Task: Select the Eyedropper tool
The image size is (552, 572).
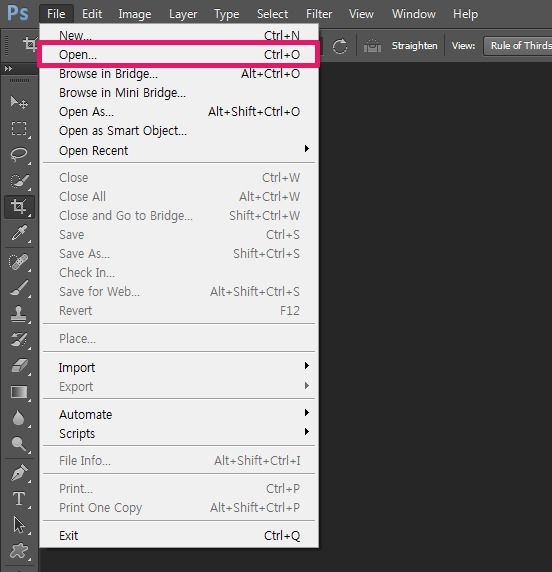Action: click(19, 233)
